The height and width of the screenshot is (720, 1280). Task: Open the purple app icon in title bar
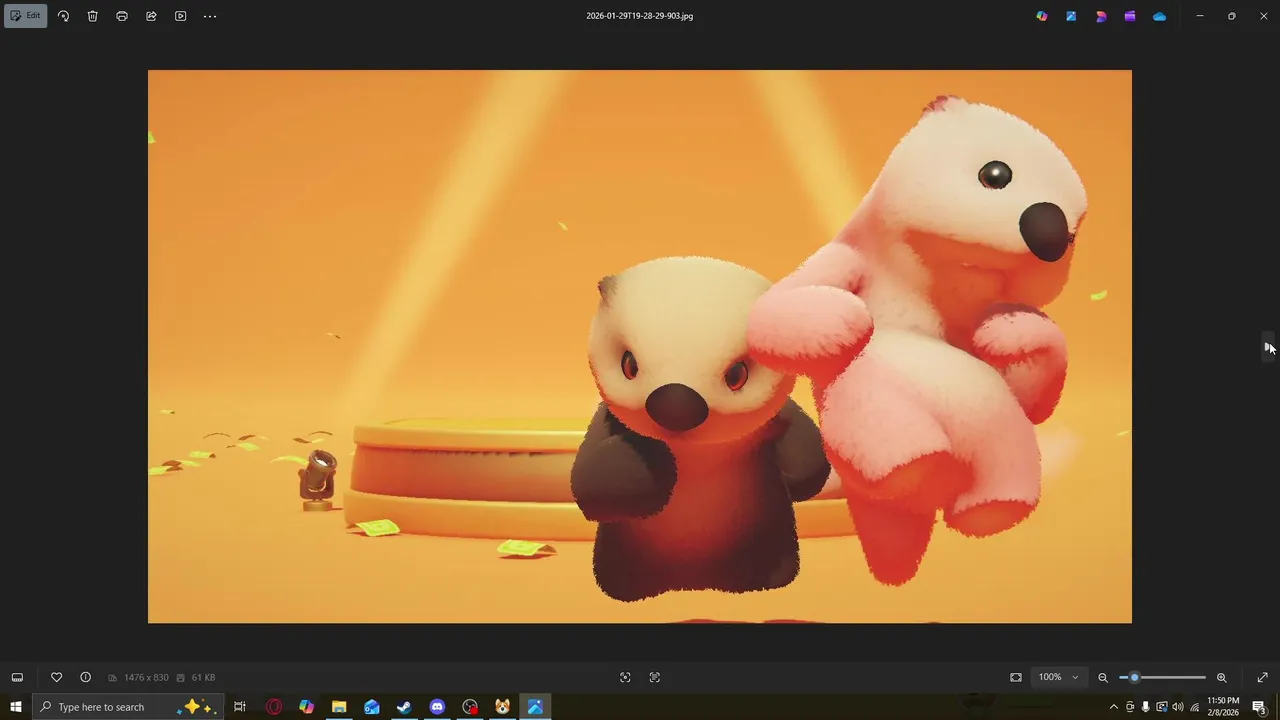tap(1130, 16)
